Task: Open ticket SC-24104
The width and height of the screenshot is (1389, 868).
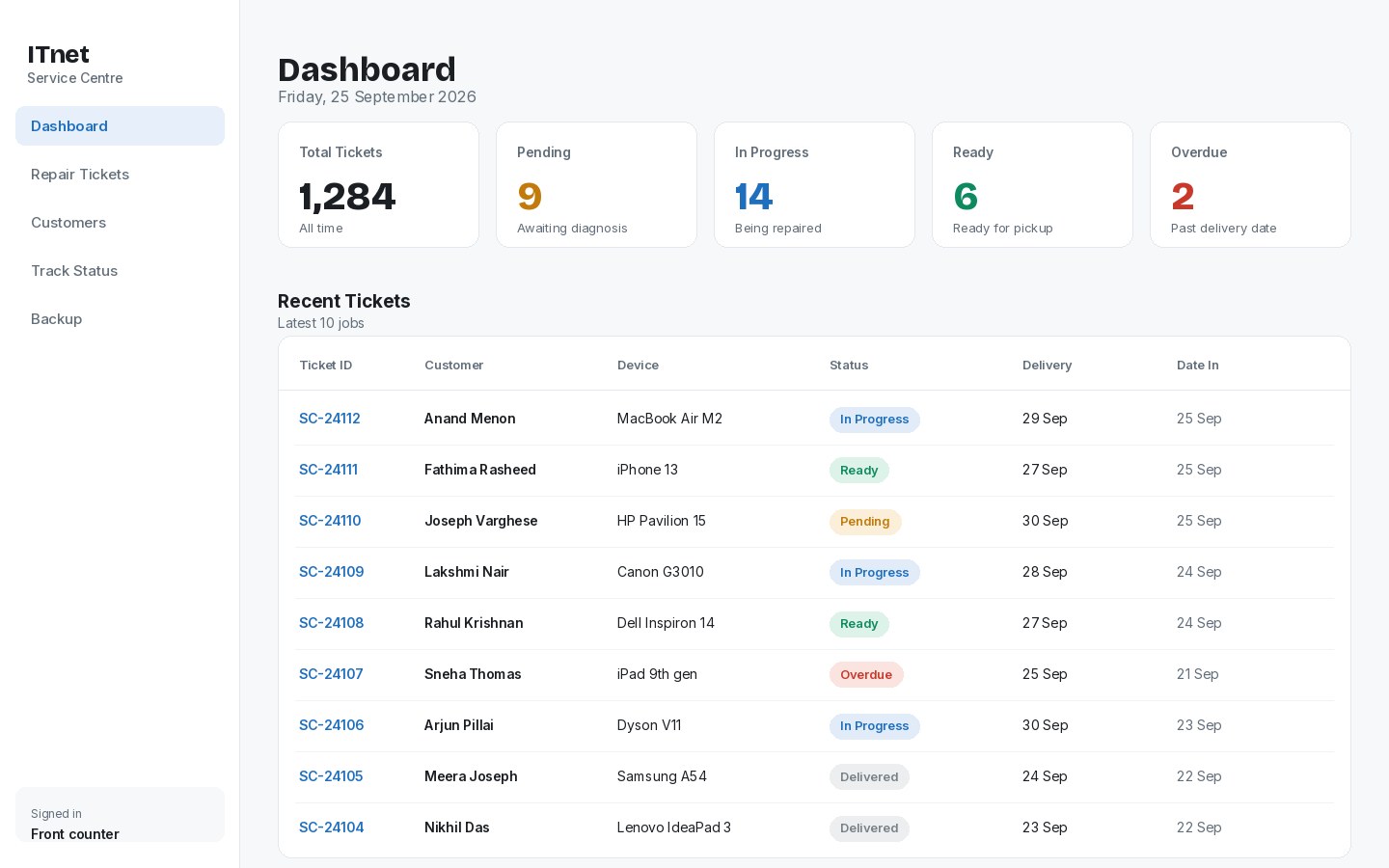Action: [x=331, y=827]
